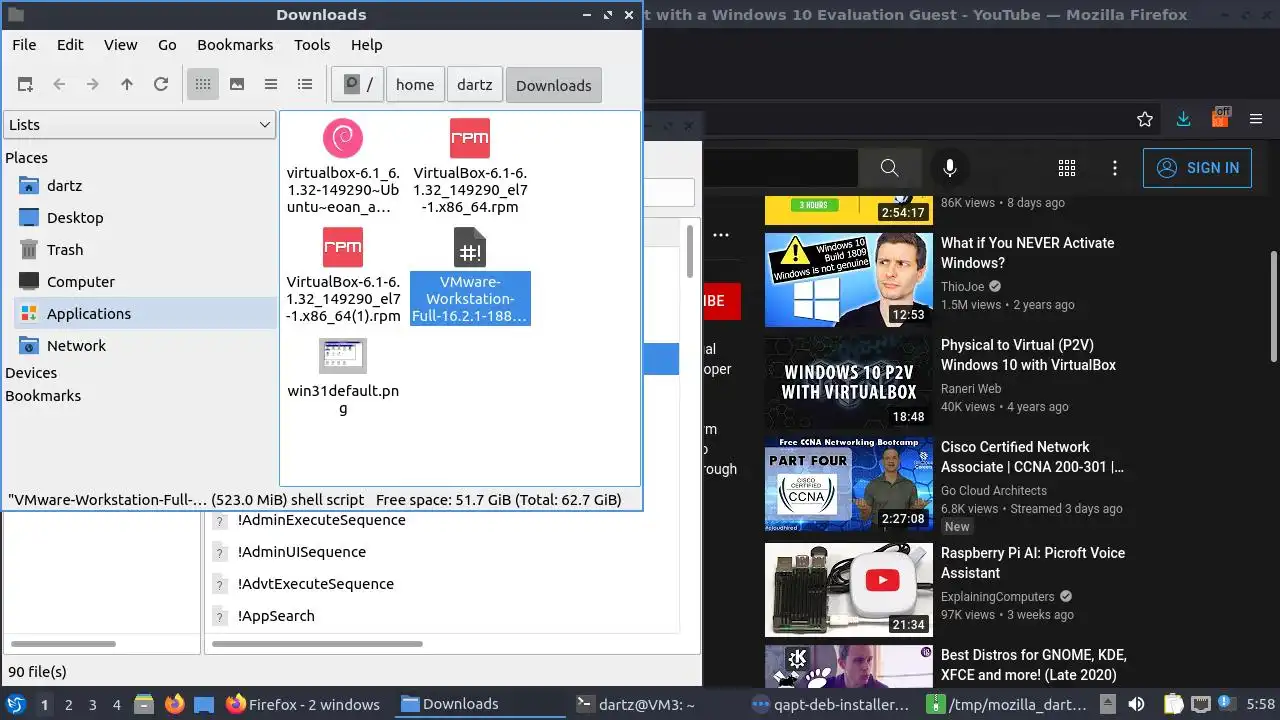Launch Firefox from the taskbar quick launcher
This screenshot has height=720, width=1280.
coord(174,704)
